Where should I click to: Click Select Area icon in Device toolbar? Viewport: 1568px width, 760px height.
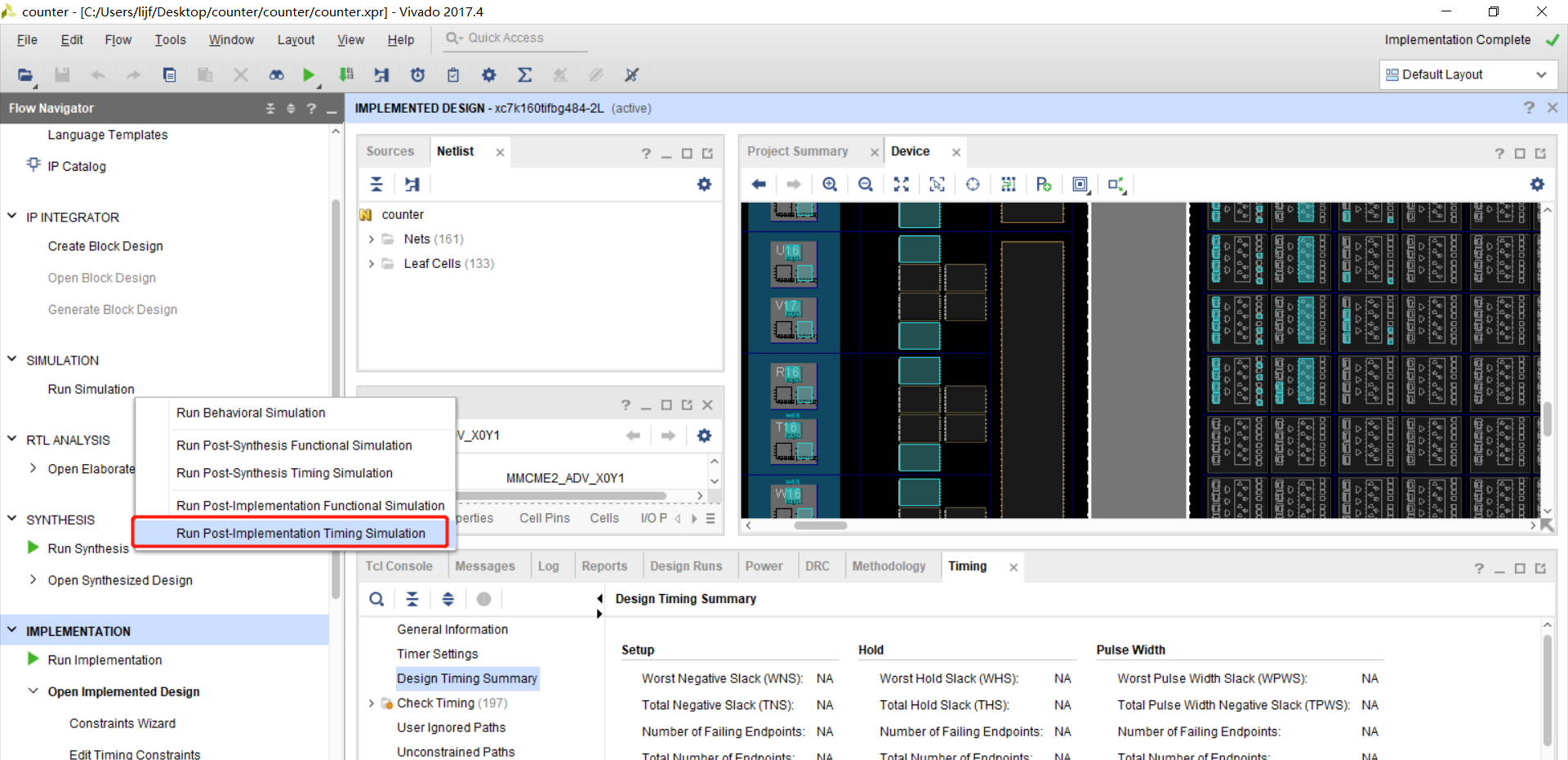point(937,185)
